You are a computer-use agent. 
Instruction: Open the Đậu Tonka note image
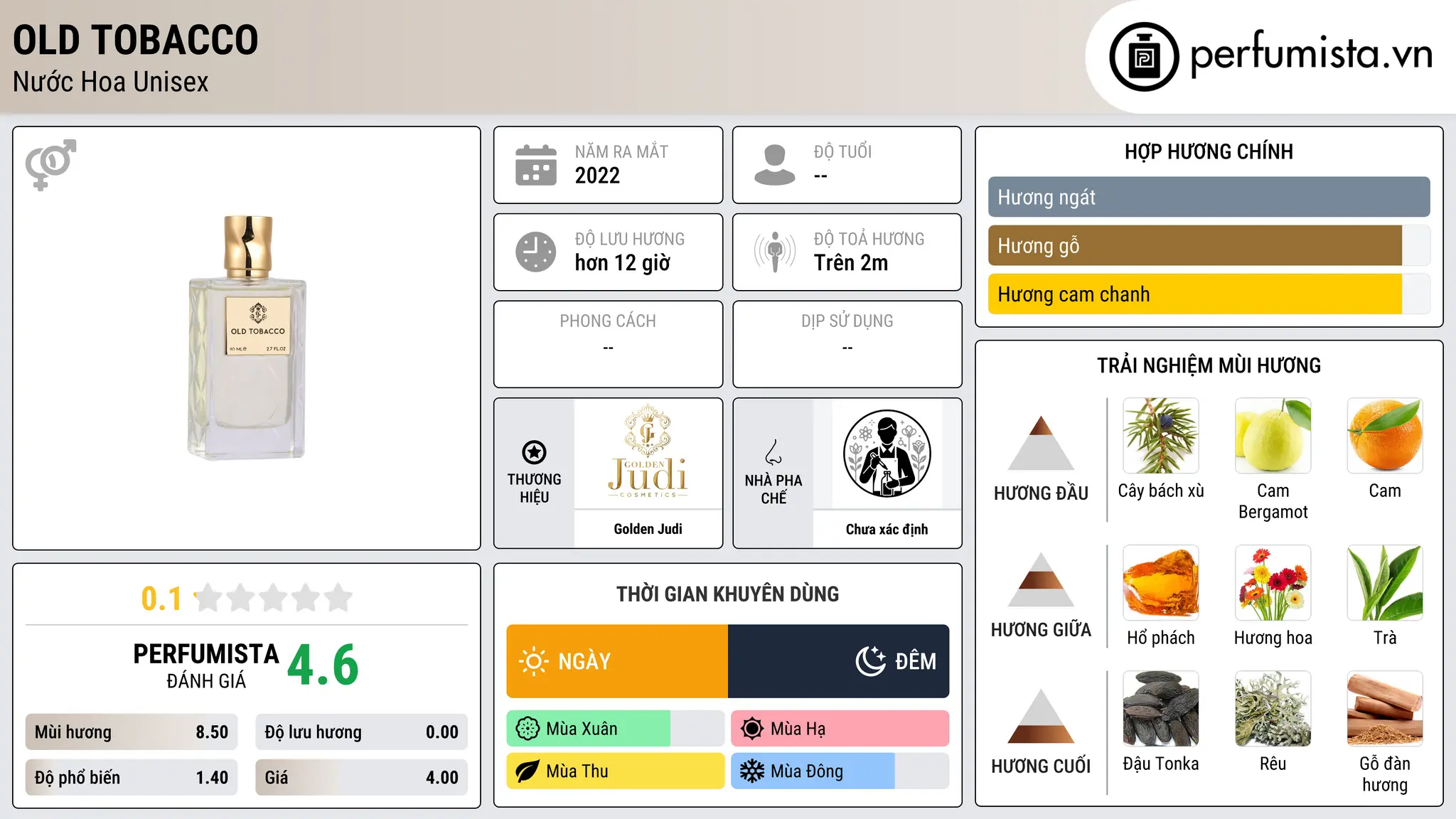(1161, 709)
